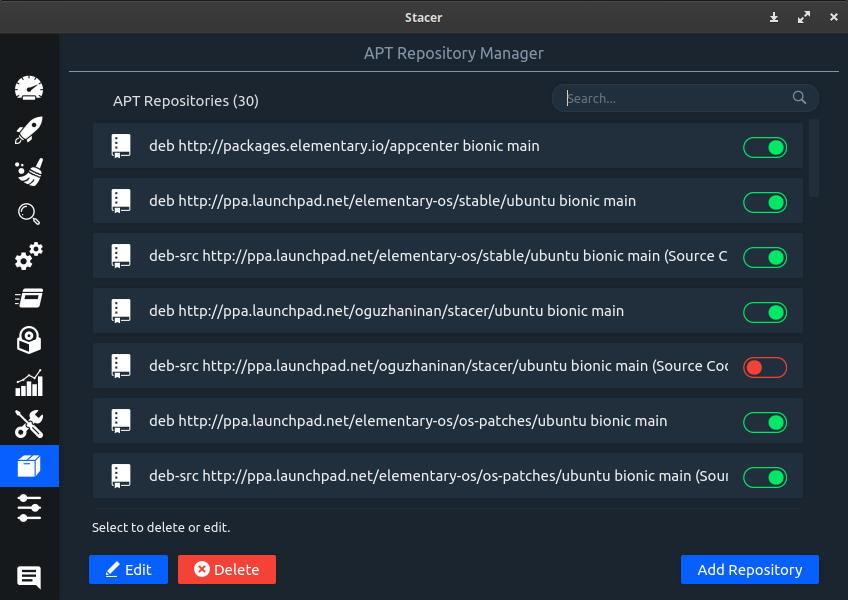Screen dimensions: 848x600
Task: Click book icon of deb-src elementary-os/stable row
Action: [121, 256]
